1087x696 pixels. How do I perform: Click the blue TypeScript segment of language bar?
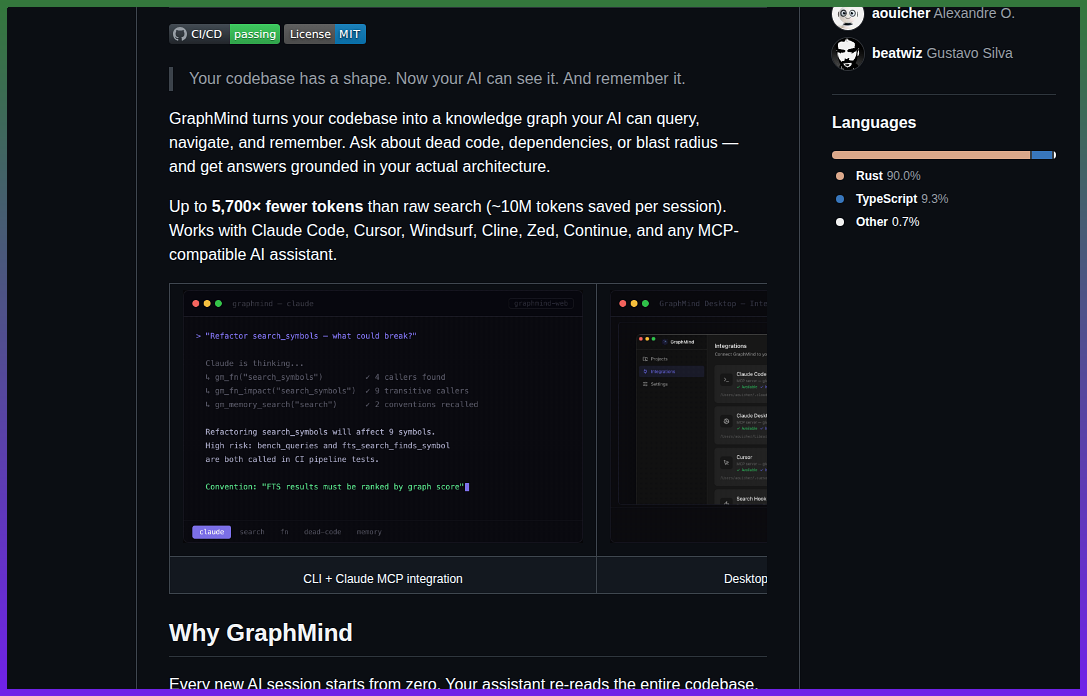1042,155
